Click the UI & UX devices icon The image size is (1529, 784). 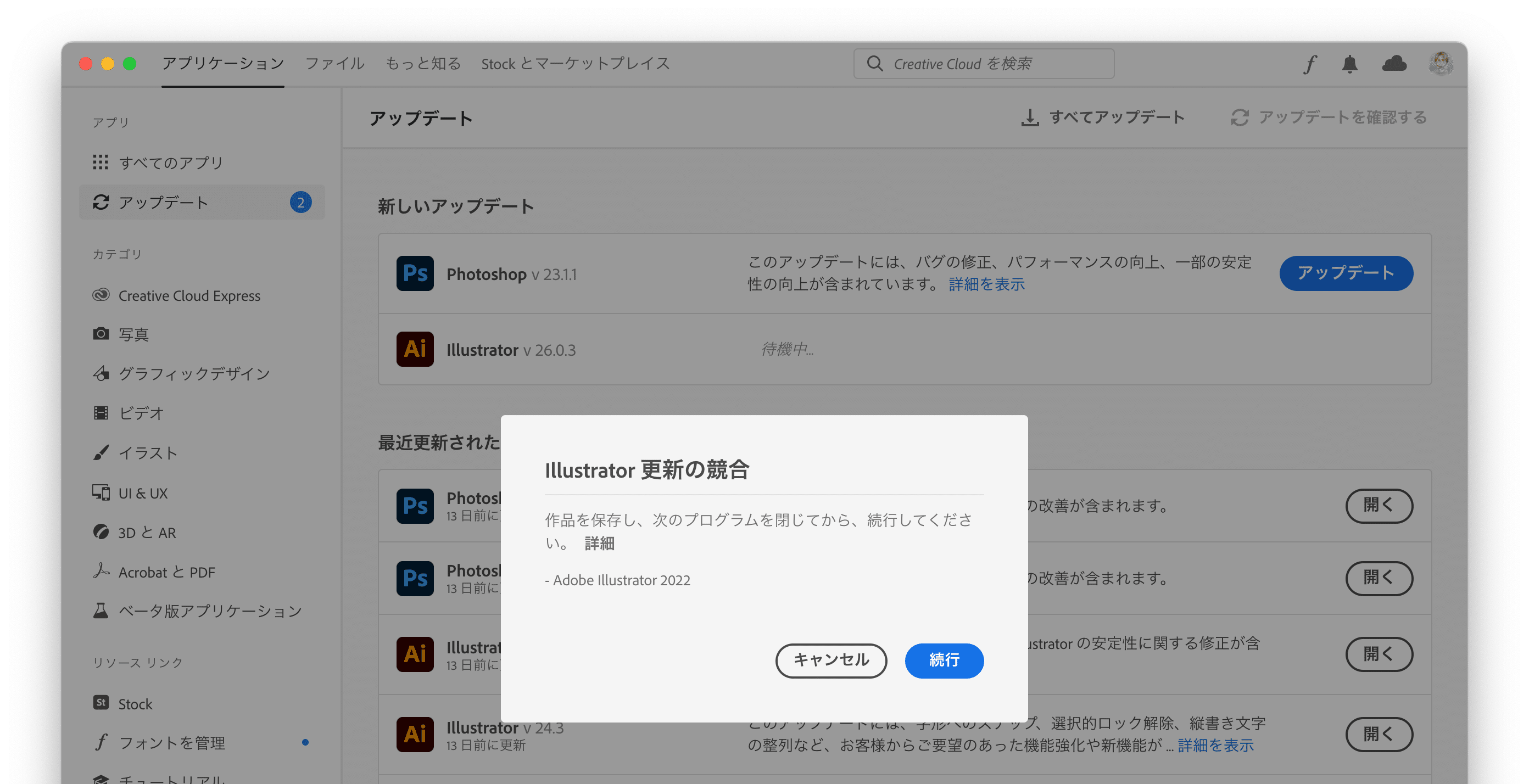click(101, 492)
